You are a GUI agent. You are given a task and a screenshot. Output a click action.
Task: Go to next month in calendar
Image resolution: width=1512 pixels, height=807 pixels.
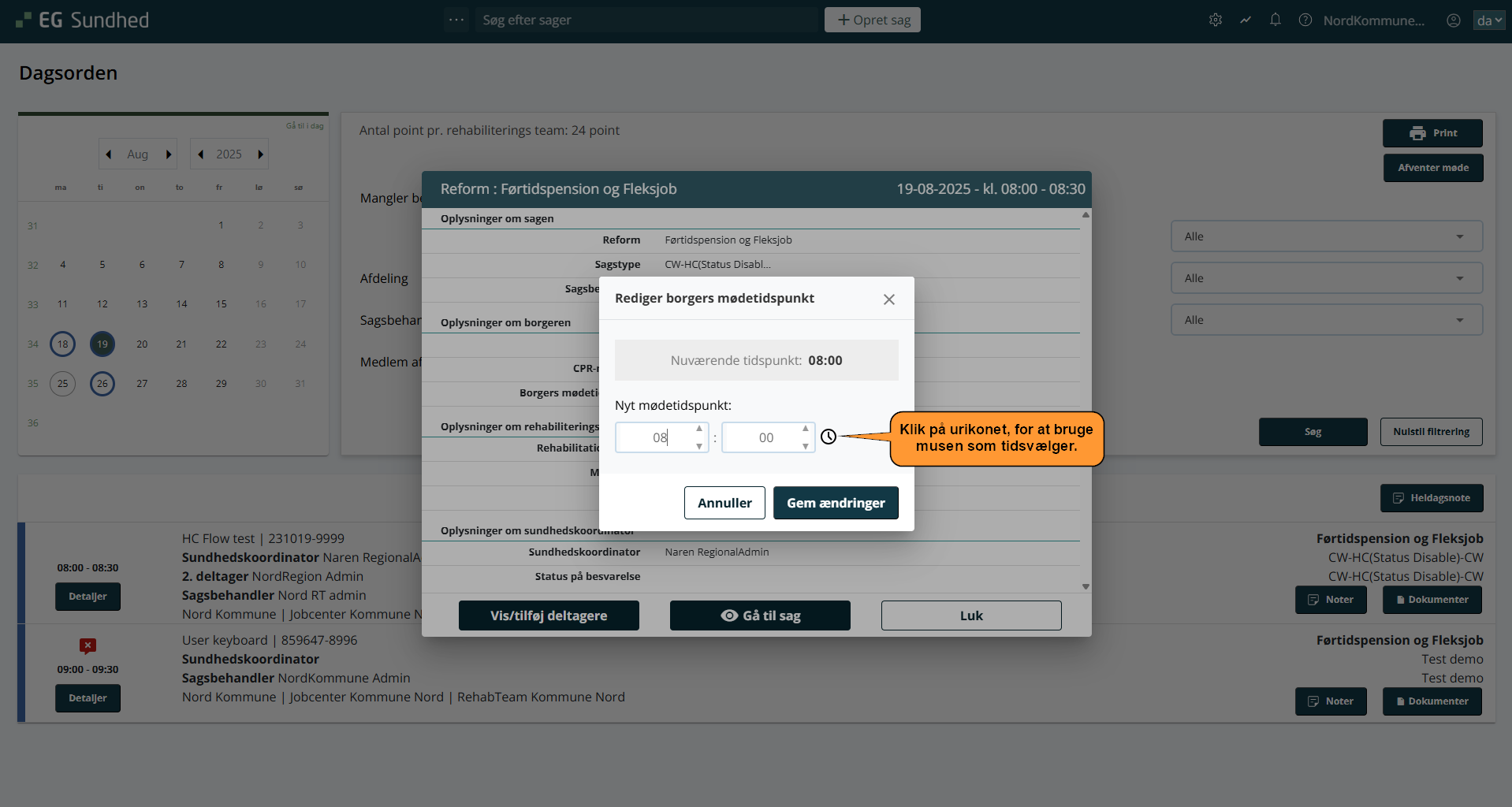tap(169, 154)
